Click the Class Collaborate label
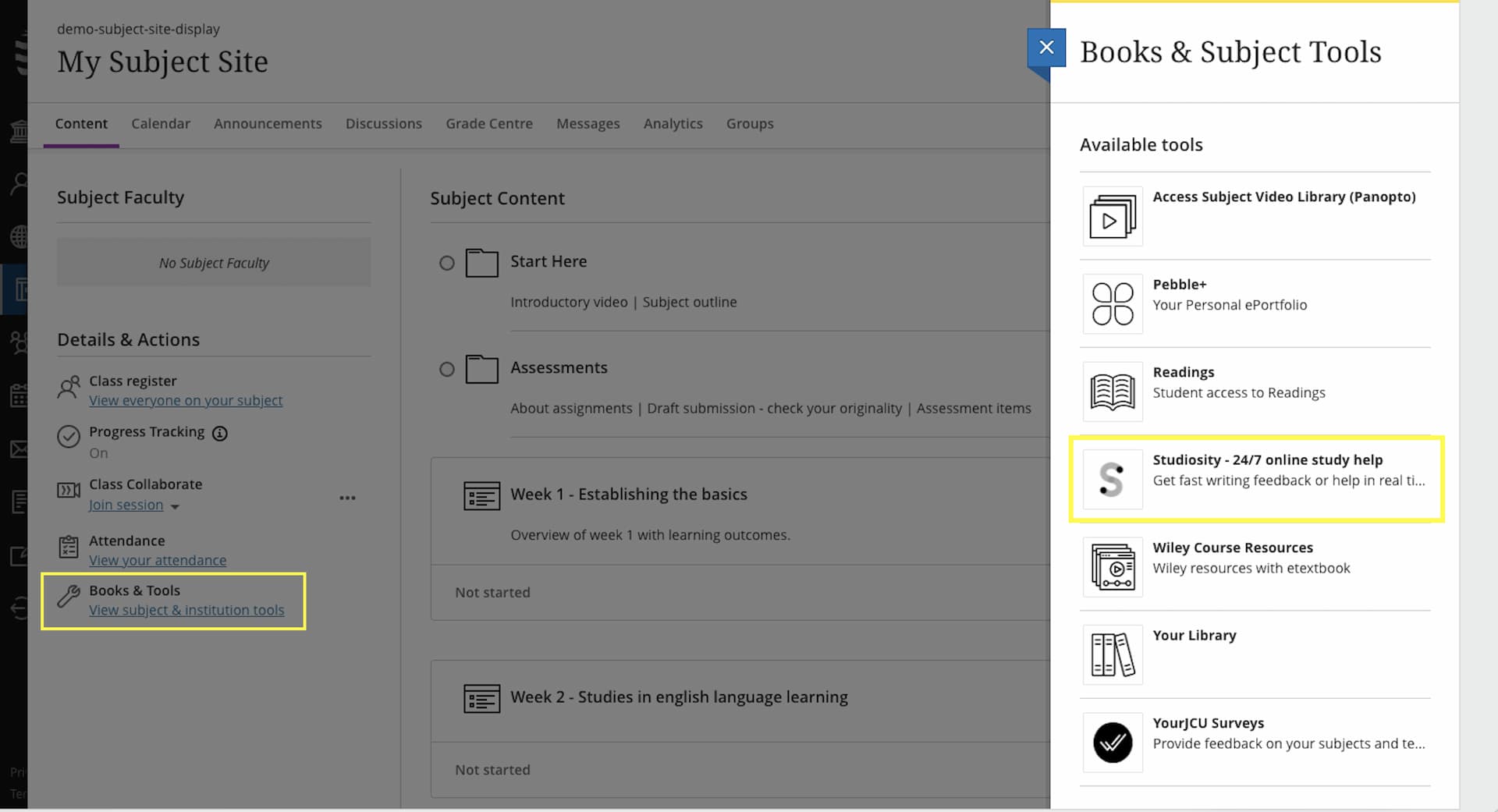This screenshot has height=812, width=1498. click(145, 484)
